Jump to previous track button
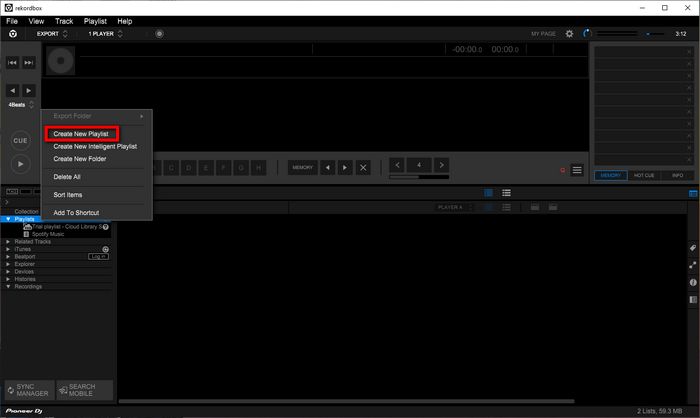 pos(12,63)
